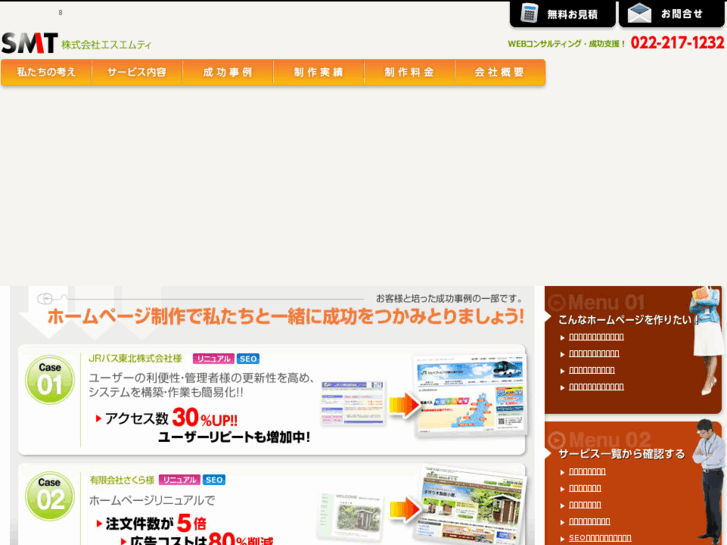This screenshot has height=545, width=727.
Task: Click the WEBコンサルティング・成功支援 tagline
Action: coord(567,44)
